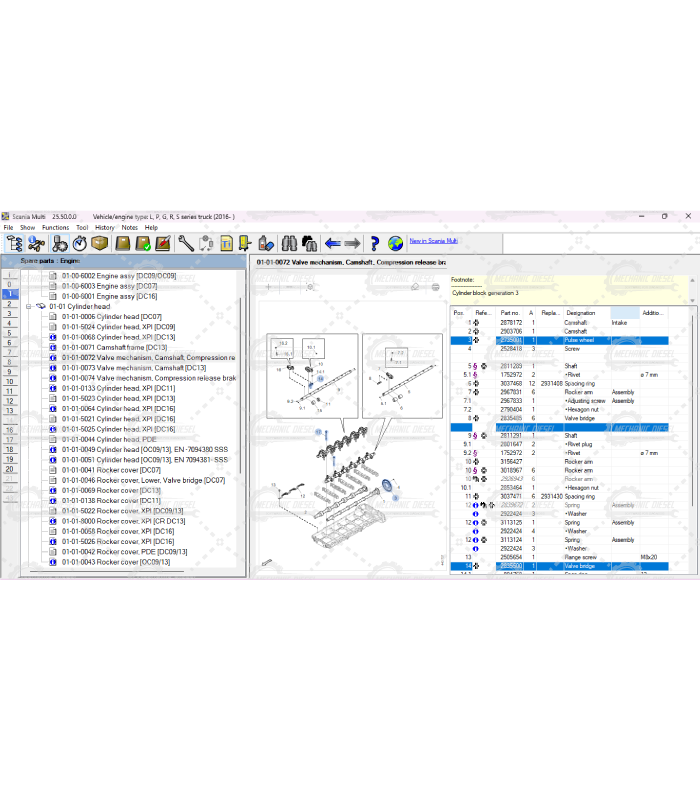Open the History menu

(104, 228)
